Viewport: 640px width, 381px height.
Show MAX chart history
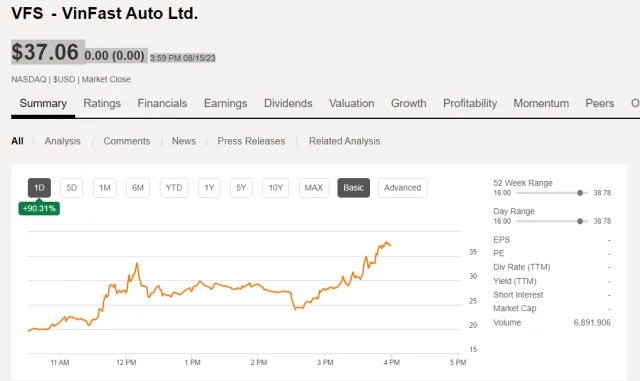314,188
